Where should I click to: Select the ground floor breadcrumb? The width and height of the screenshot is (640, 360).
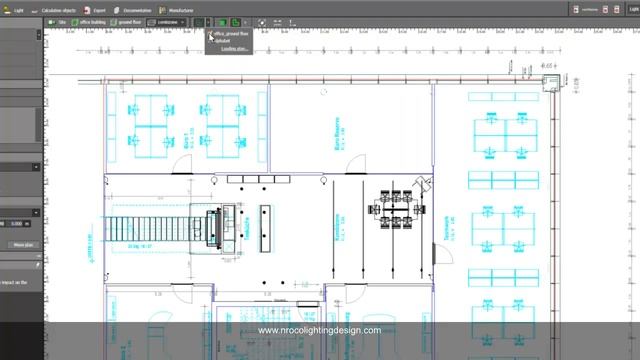[126, 22]
